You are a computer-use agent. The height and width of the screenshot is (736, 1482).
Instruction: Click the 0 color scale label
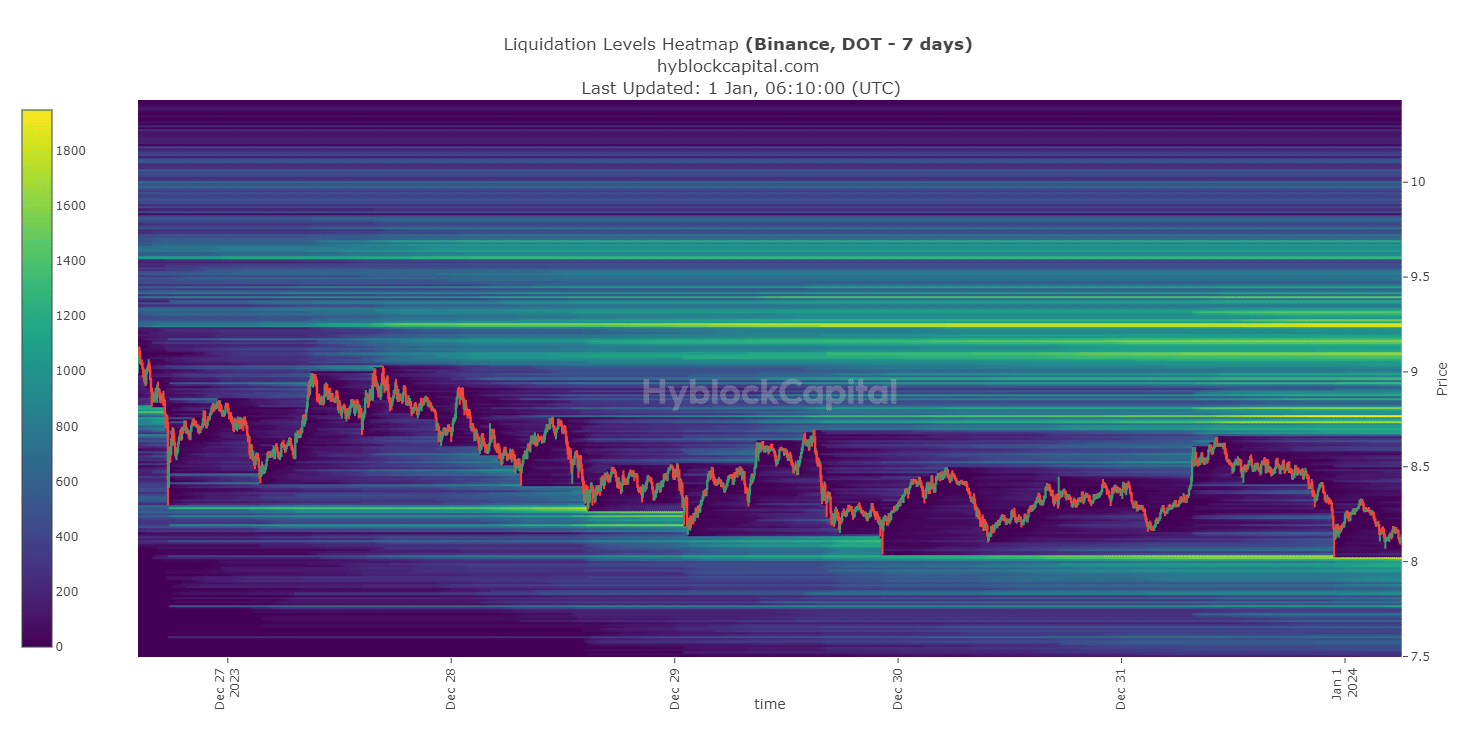coord(60,647)
